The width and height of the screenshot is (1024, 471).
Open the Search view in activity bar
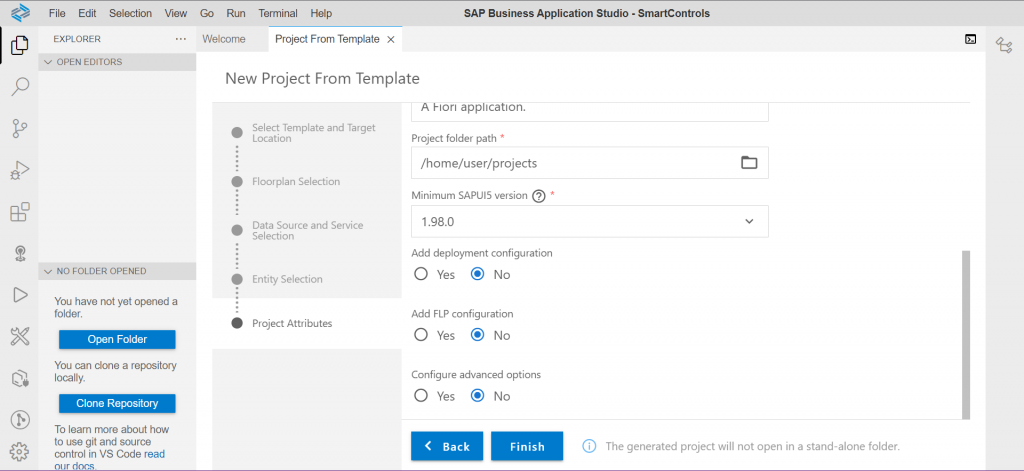(20, 86)
